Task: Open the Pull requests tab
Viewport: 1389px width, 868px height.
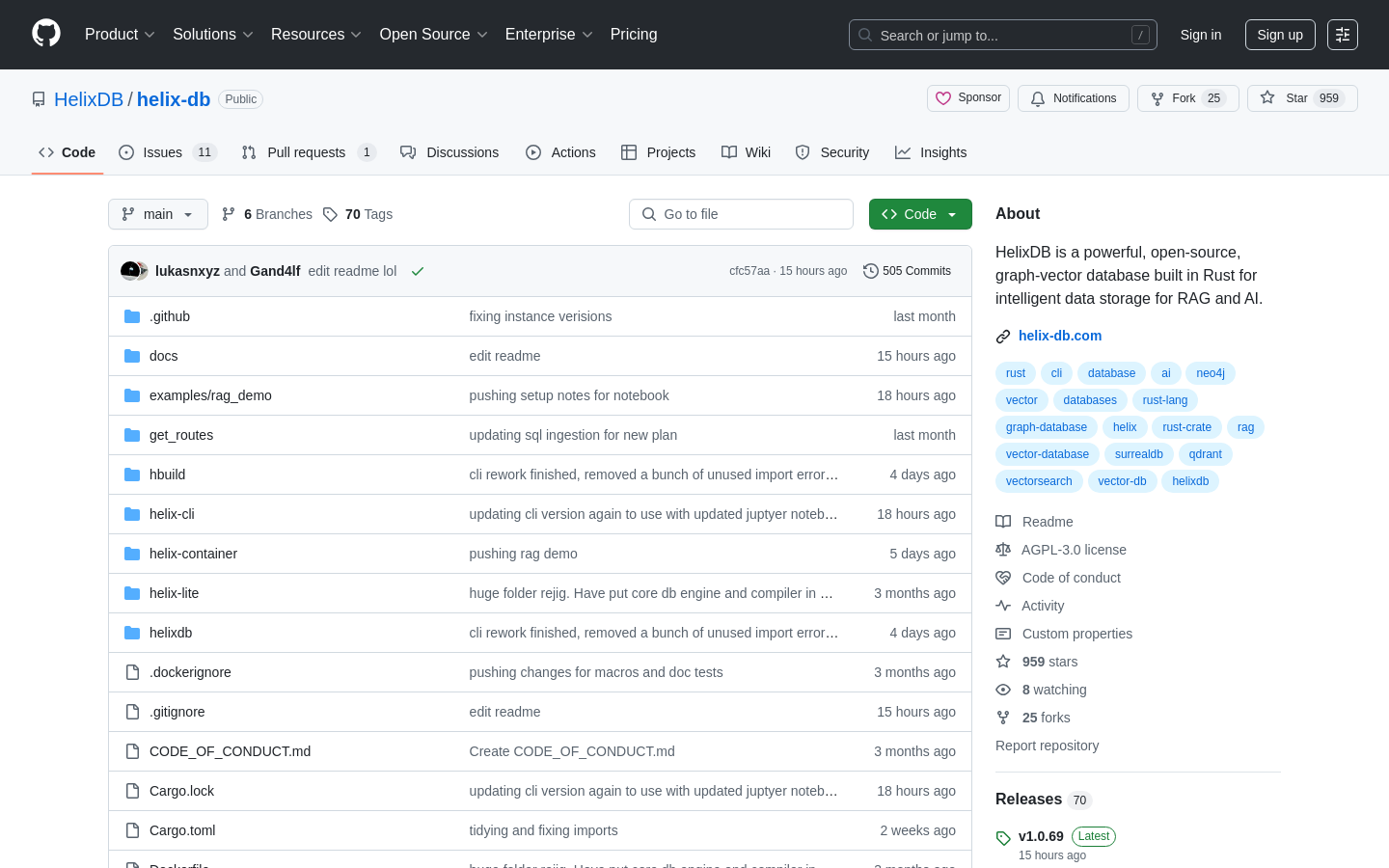Action: point(308,152)
